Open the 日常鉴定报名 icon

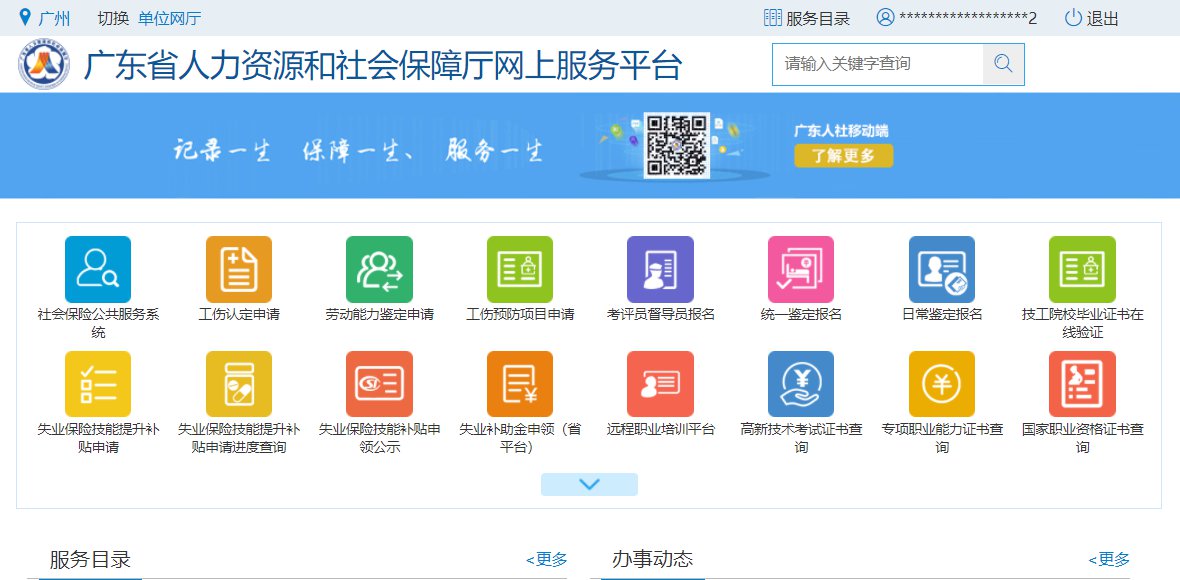coord(941,269)
